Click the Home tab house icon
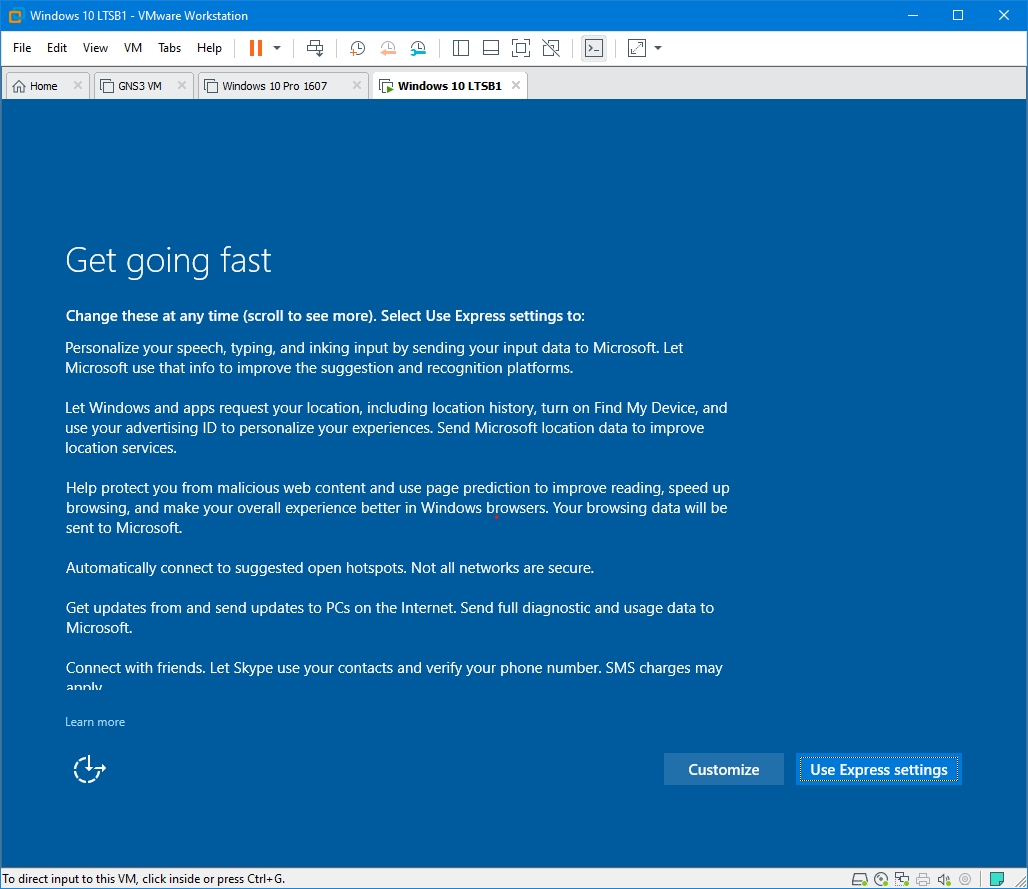 [19, 87]
